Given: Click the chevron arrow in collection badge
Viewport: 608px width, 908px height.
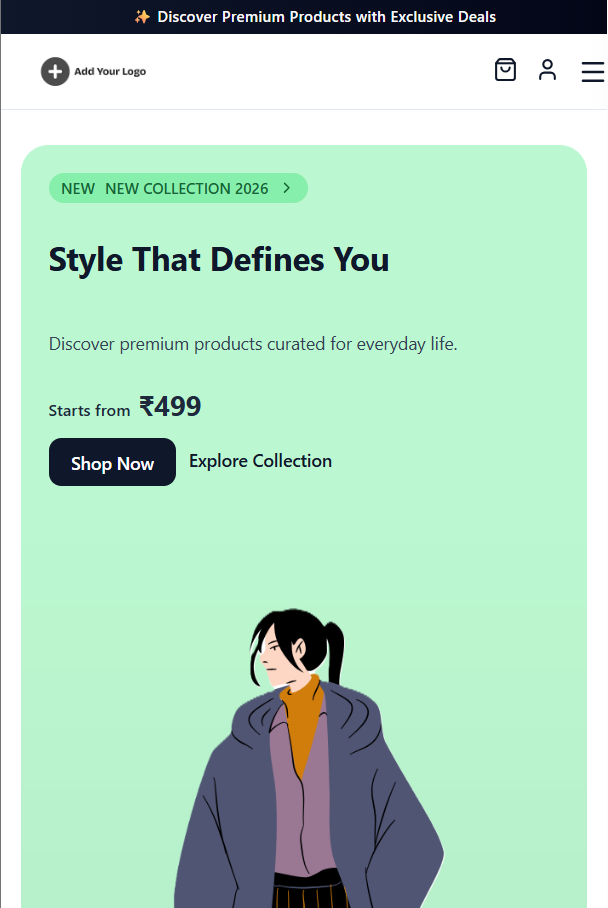Looking at the screenshot, I should pyautogui.click(x=287, y=188).
